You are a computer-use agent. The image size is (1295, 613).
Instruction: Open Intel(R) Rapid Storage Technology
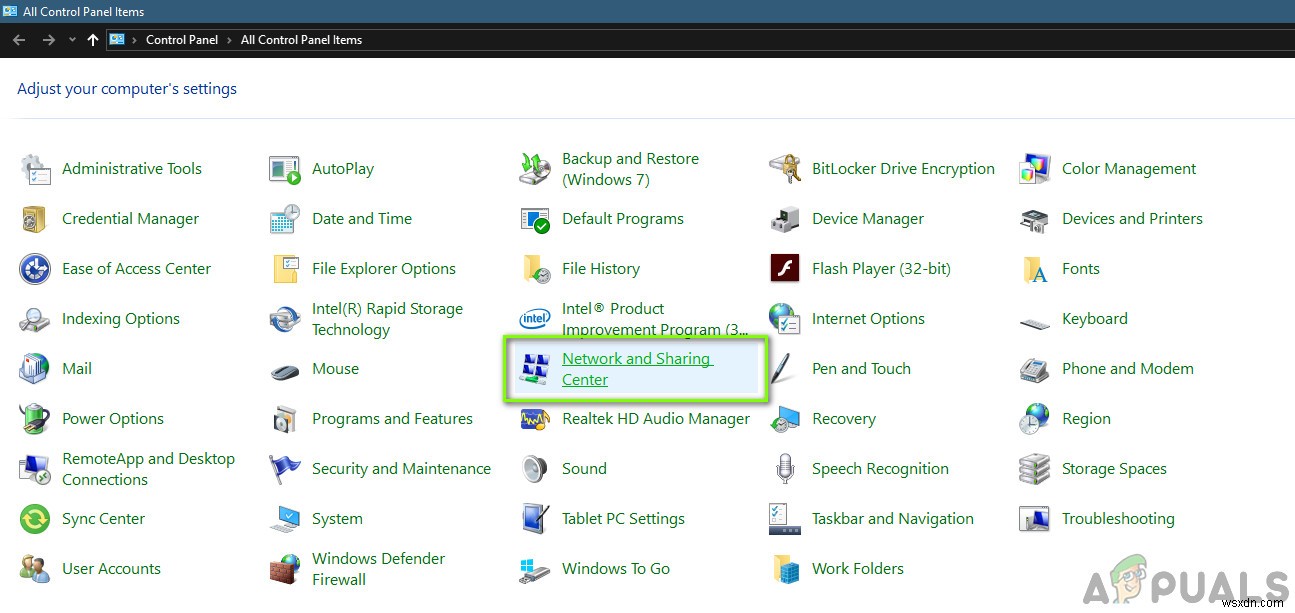point(389,318)
